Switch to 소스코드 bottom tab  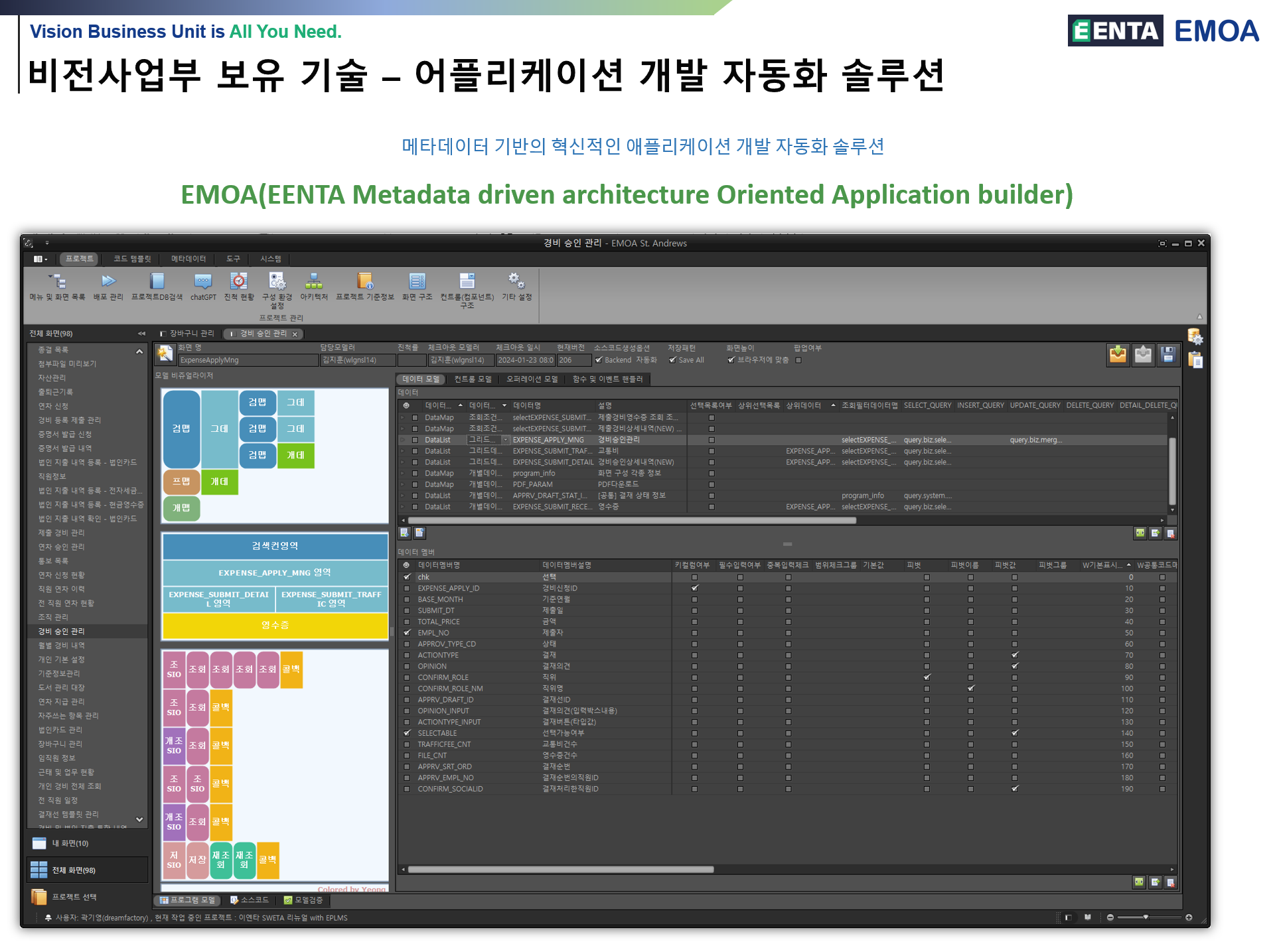[250, 900]
